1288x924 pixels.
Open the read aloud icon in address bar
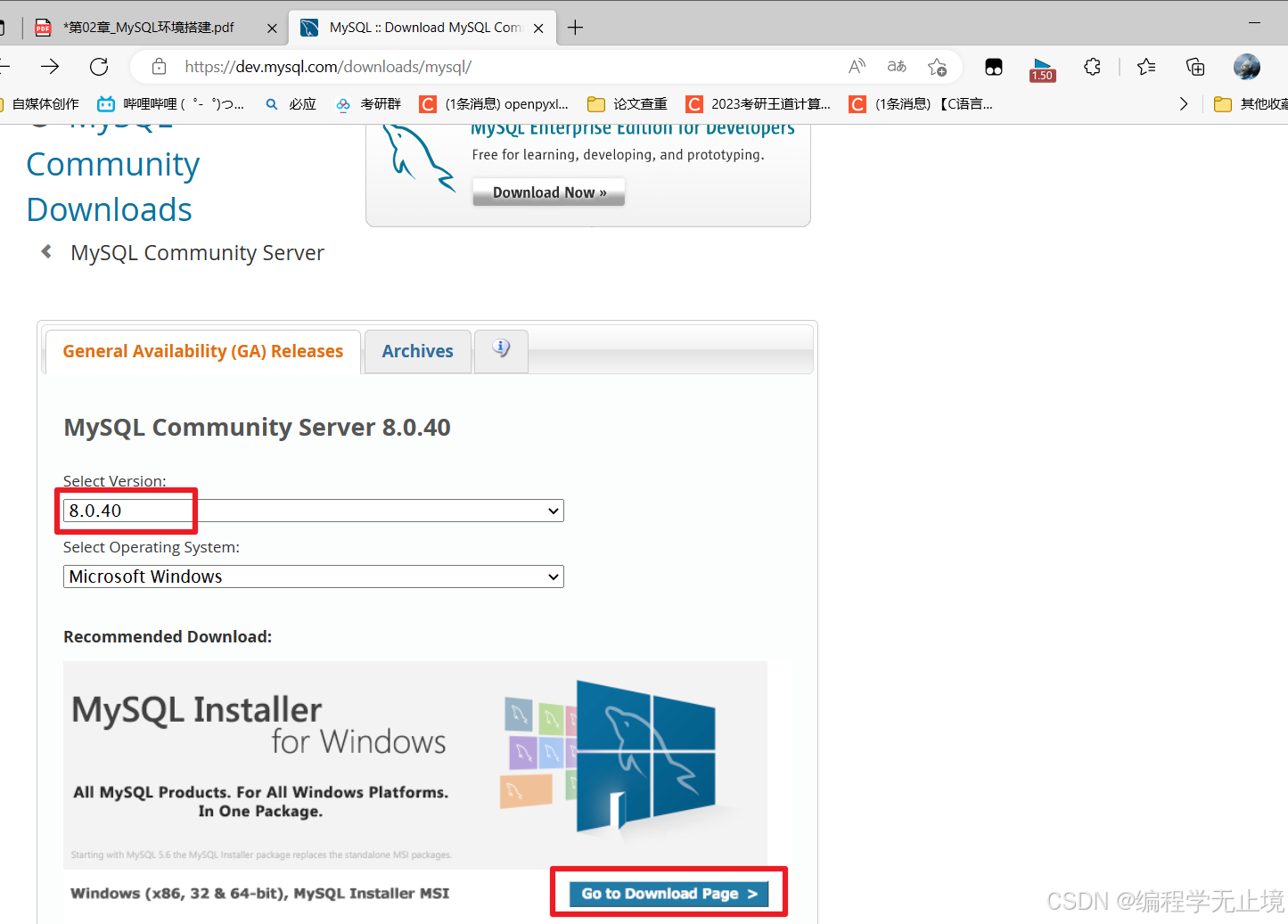point(857,67)
